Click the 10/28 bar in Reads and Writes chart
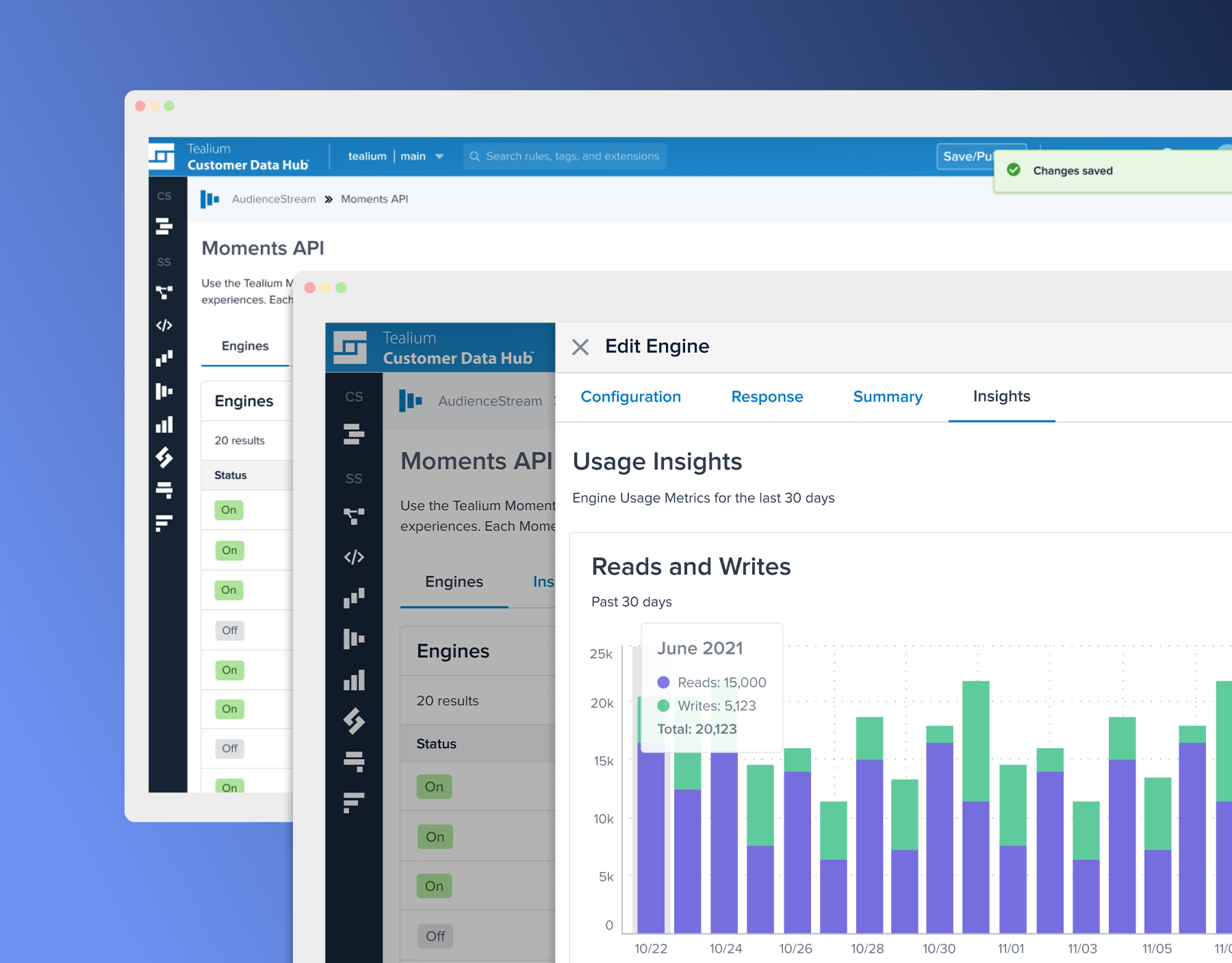Image resolution: width=1232 pixels, height=963 pixels. coord(869,825)
